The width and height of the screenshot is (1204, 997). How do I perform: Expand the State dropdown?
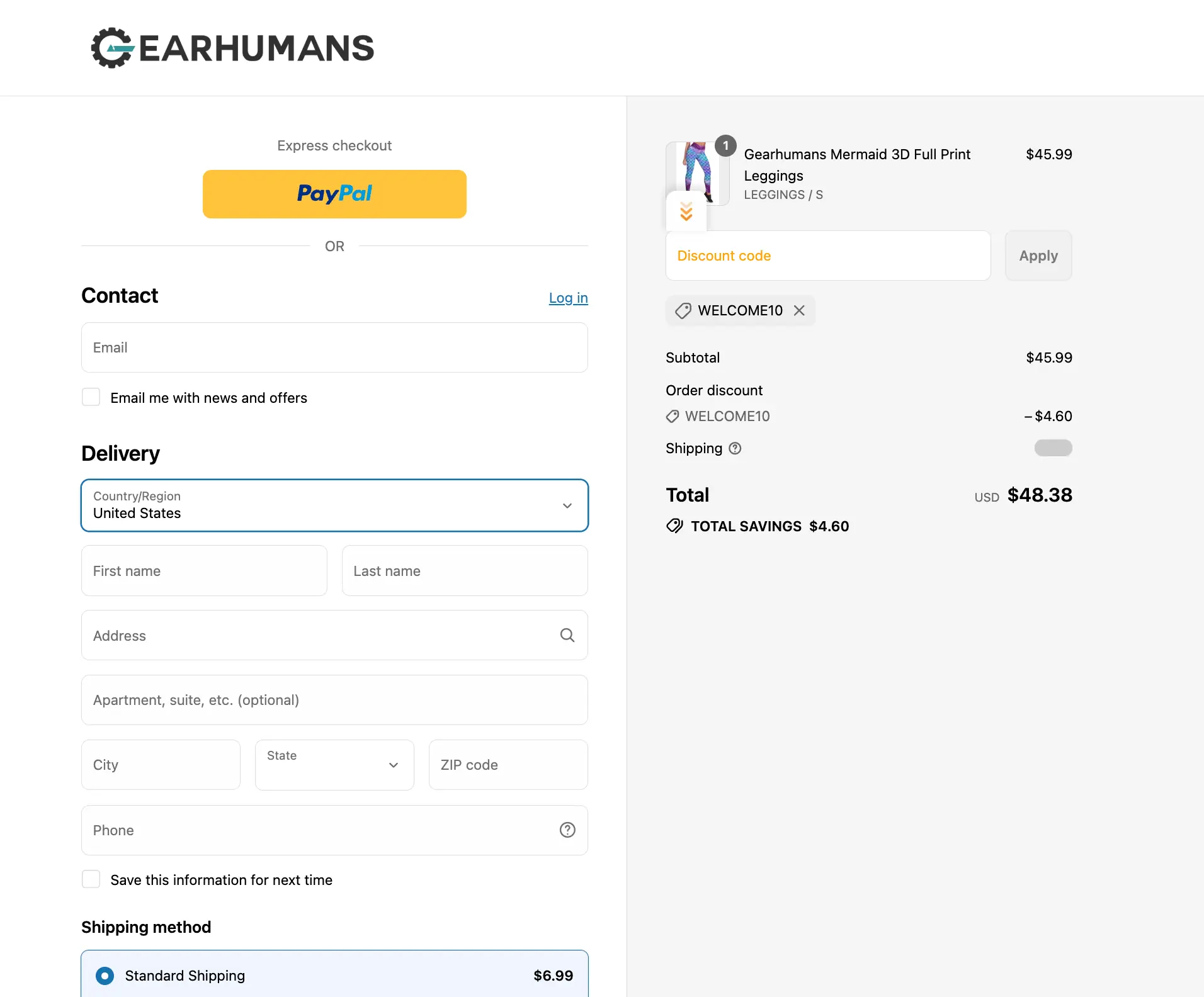[334, 765]
